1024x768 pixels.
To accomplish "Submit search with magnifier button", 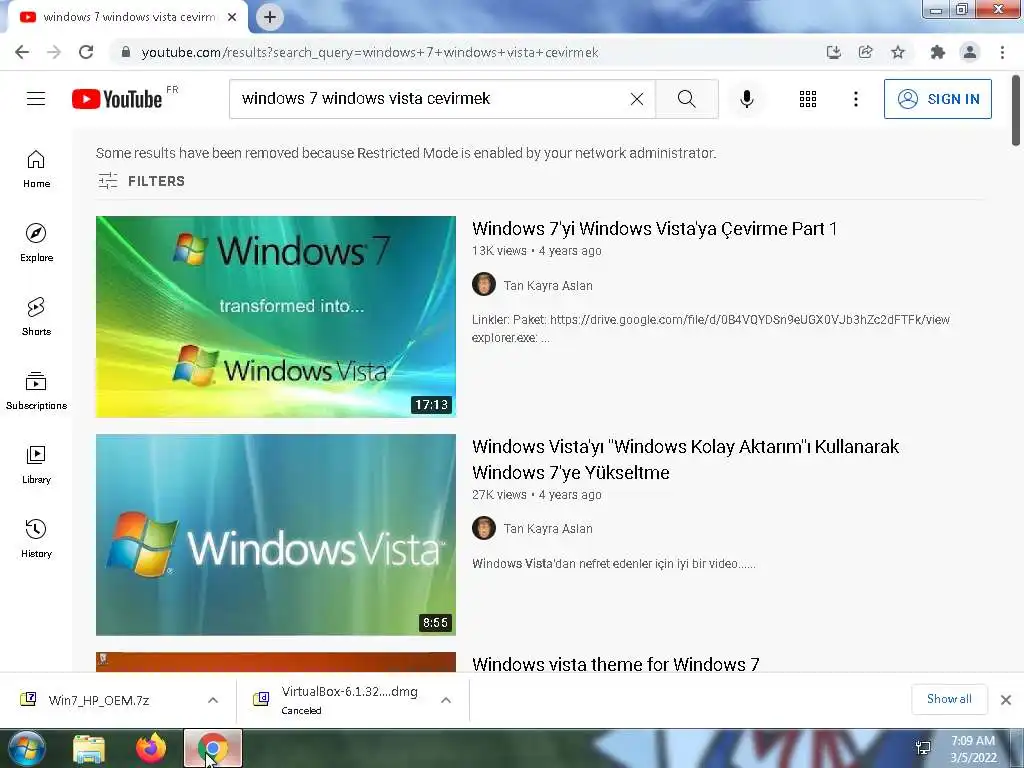I will point(686,99).
